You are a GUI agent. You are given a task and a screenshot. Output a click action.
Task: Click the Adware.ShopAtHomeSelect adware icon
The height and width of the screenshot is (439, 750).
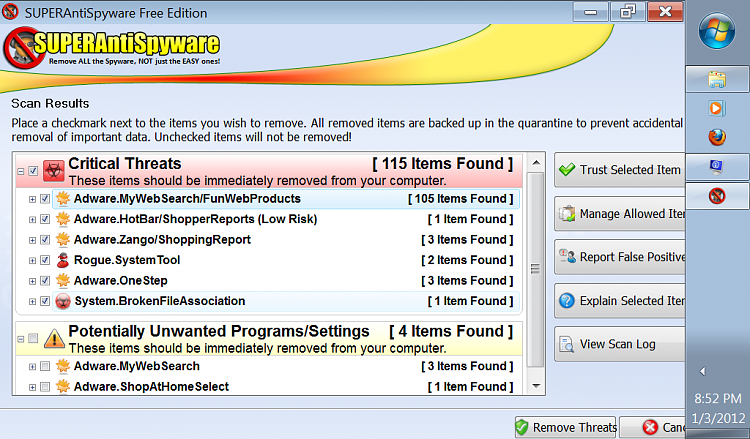point(63,386)
